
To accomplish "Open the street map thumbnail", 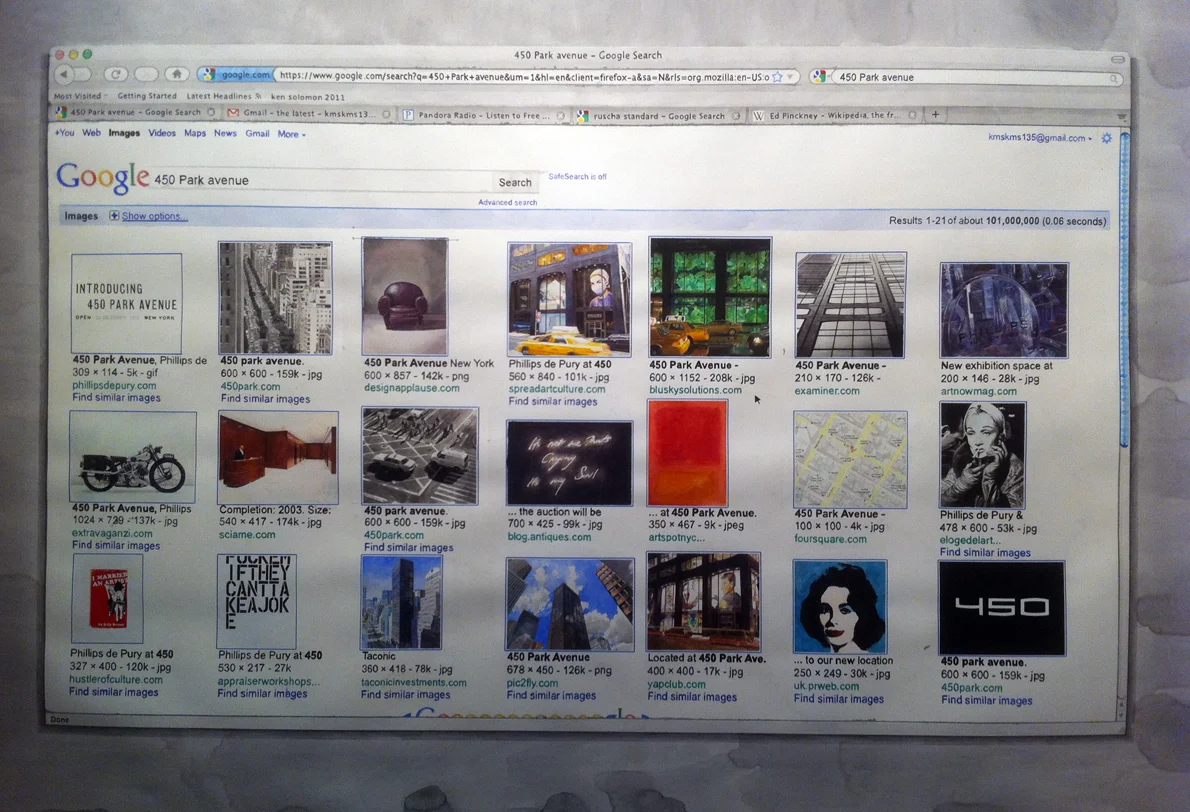I will pos(850,459).
